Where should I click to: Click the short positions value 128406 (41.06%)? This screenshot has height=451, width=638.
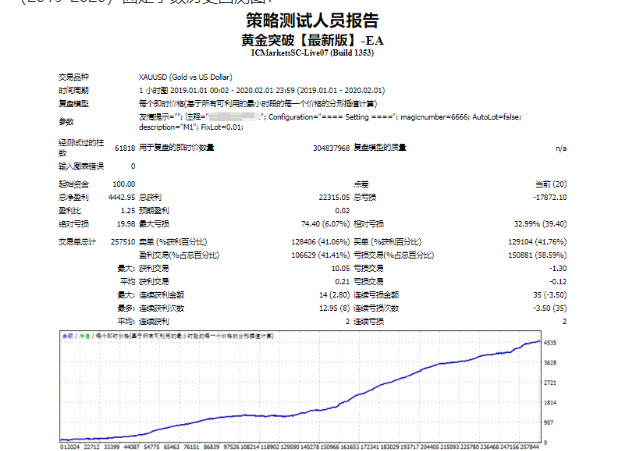tap(321, 242)
